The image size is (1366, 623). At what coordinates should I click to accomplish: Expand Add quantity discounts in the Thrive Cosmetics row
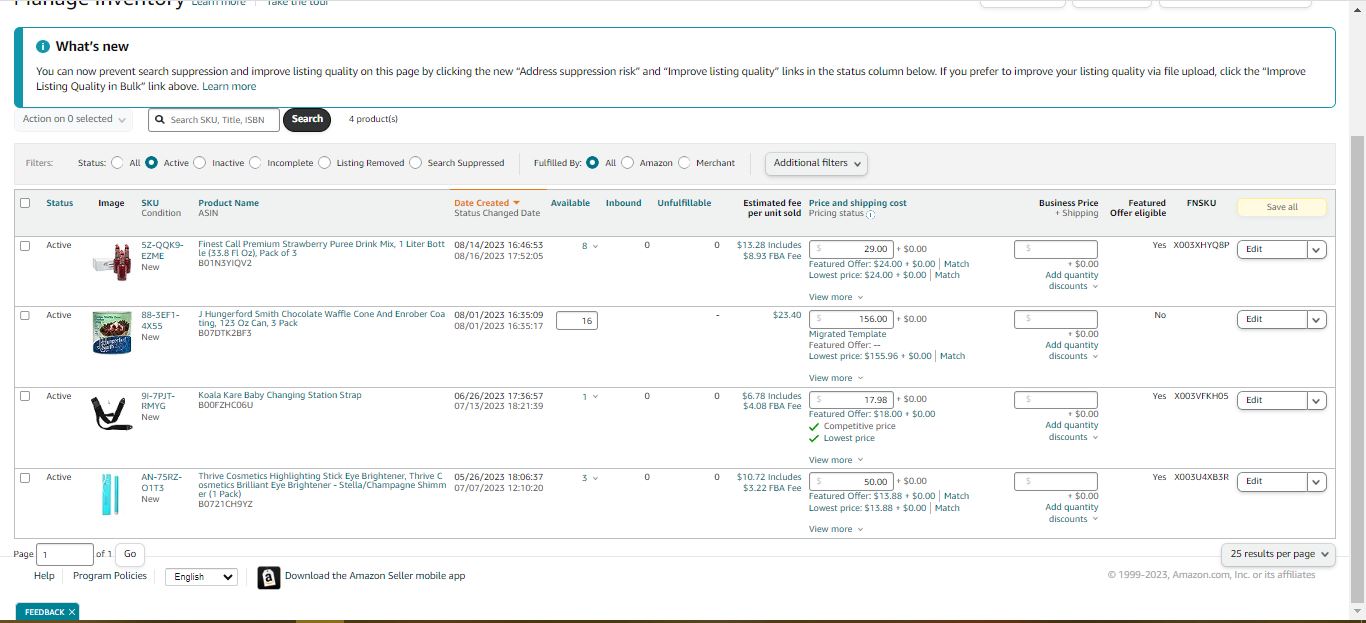pyautogui.click(x=1072, y=513)
